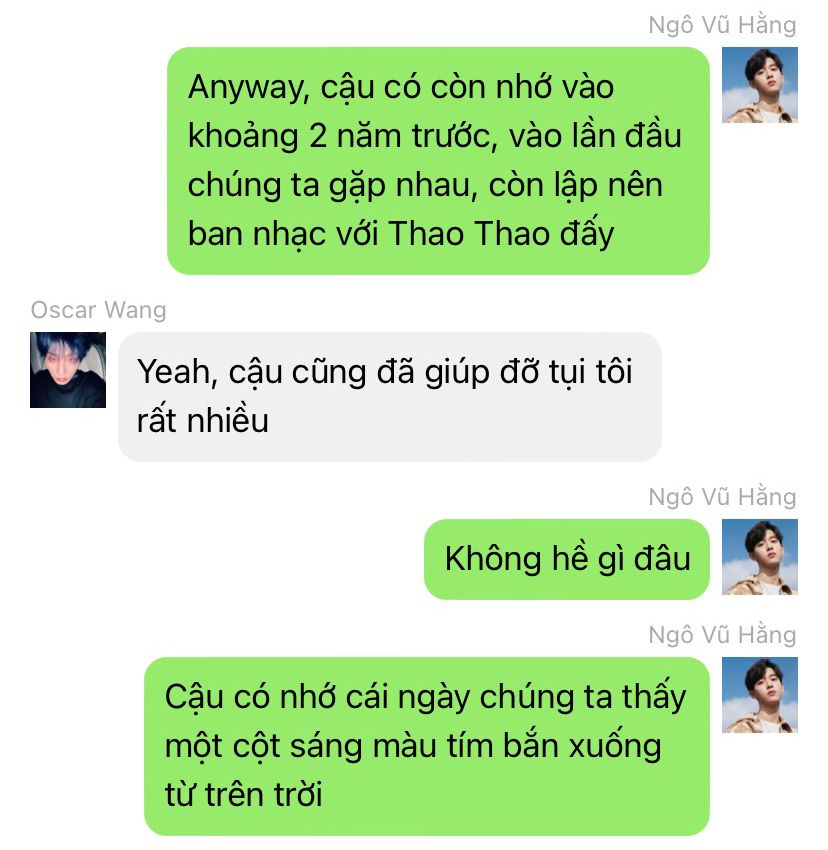Click "Thao Thao" in the first message
The height and width of the screenshot is (850, 828).
click(468, 234)
